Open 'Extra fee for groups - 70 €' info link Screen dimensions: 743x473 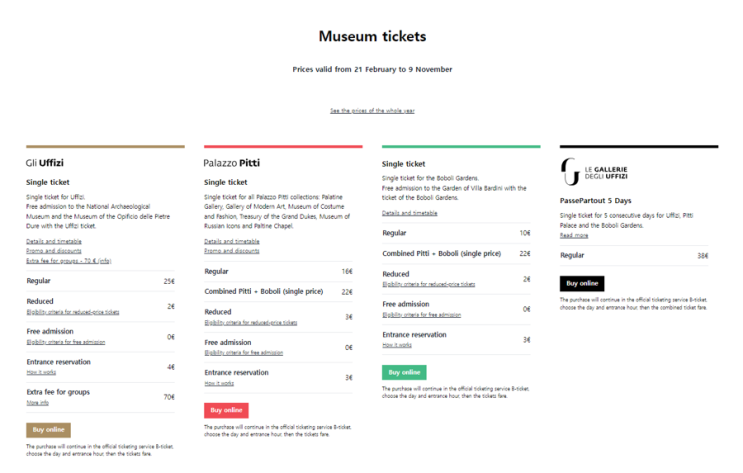point(68,260)
